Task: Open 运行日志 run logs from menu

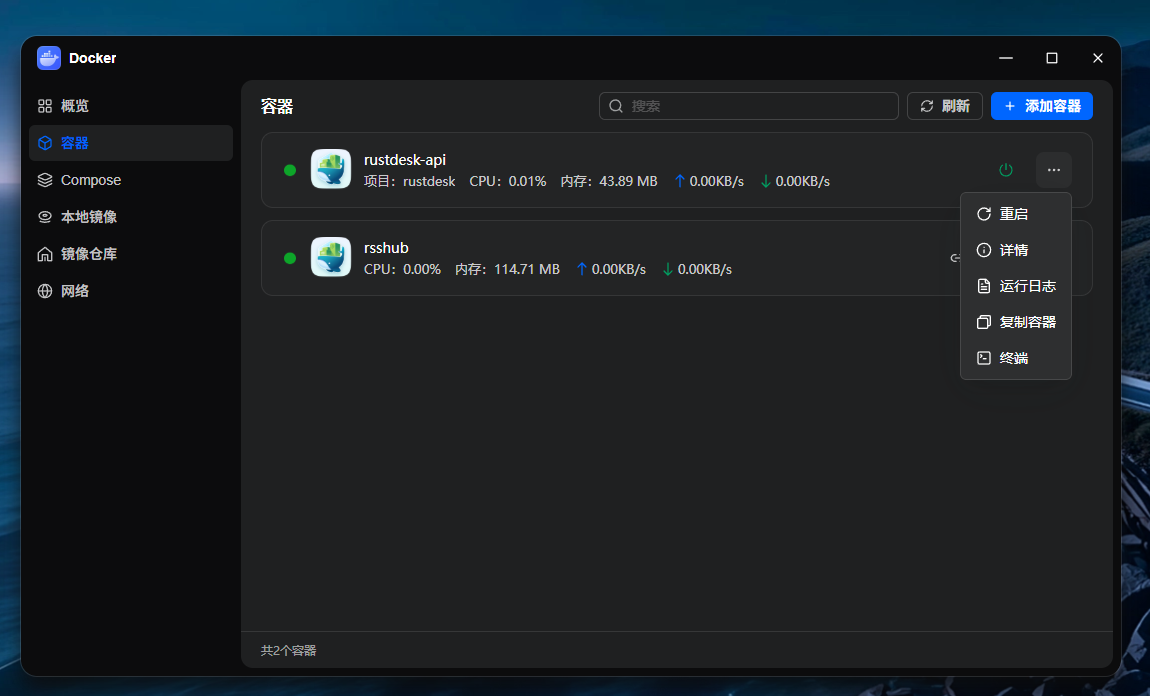Action: tap(1016, 286)
